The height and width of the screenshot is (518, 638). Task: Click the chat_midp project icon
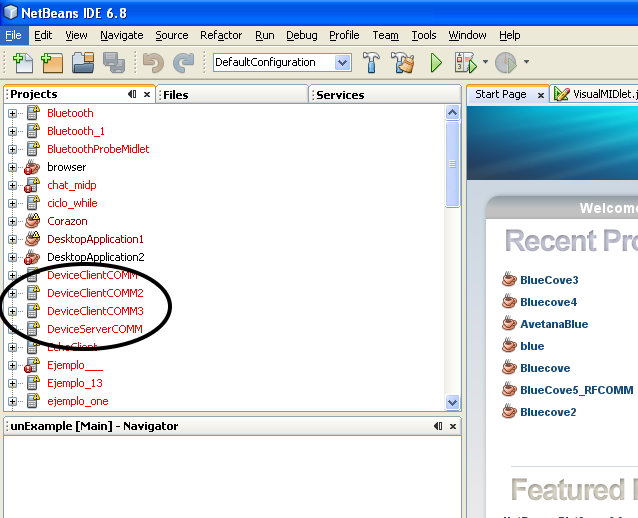coord(32,185)
